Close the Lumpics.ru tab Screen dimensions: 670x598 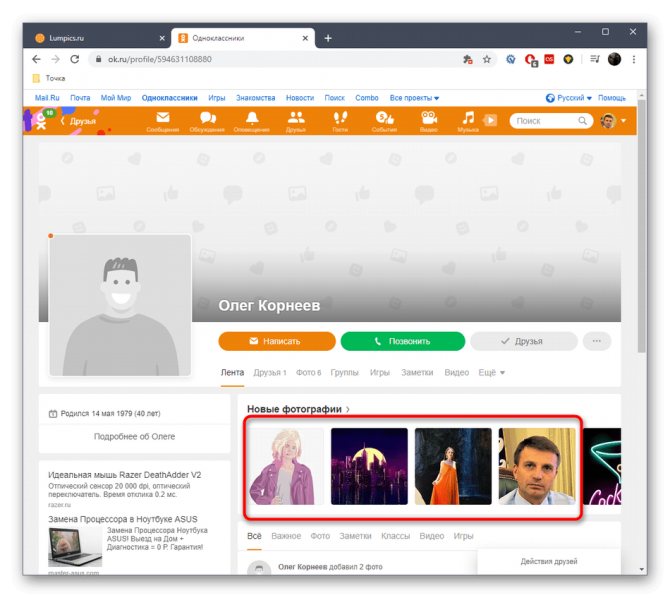pos(162,38)
